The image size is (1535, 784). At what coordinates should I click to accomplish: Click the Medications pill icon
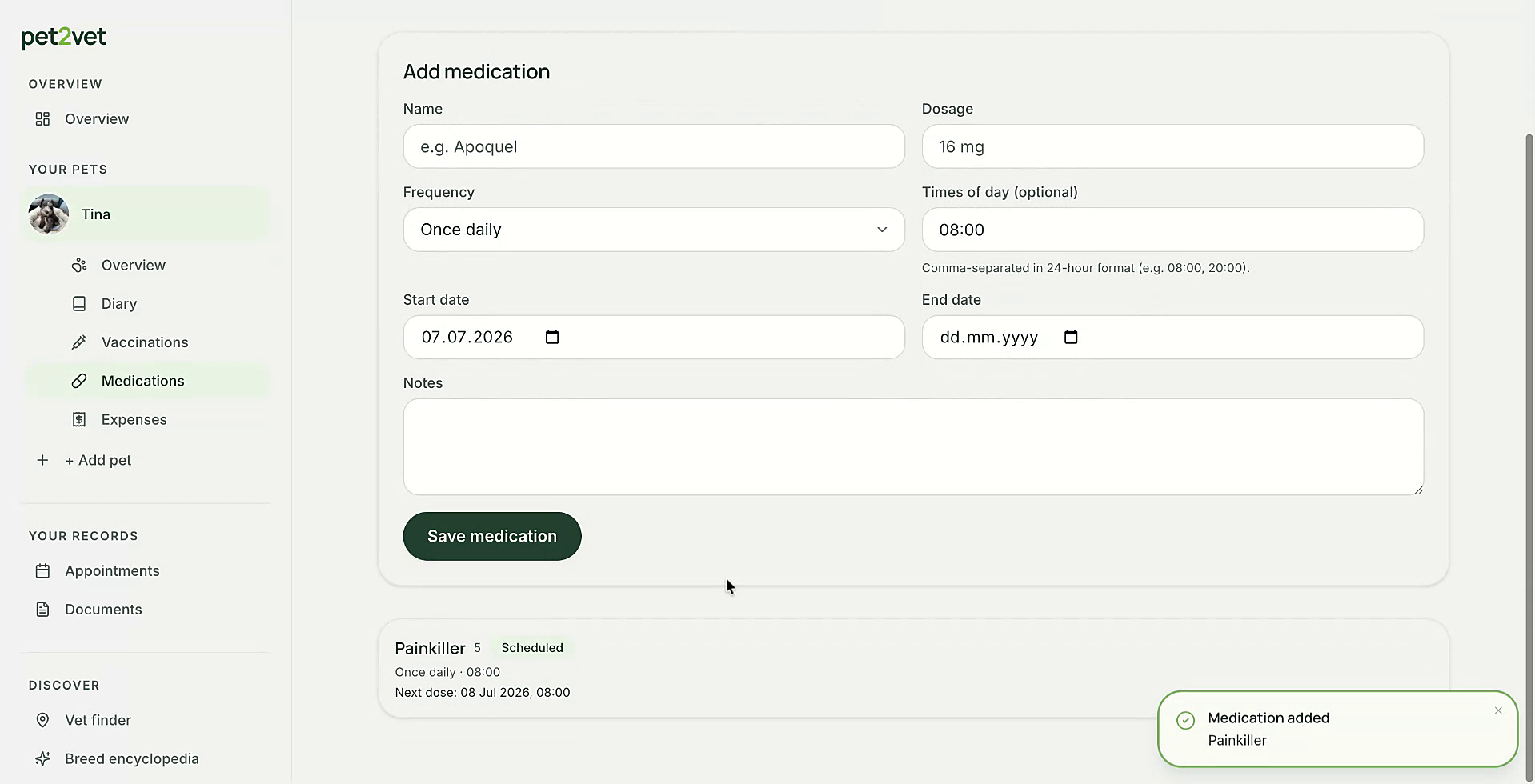(79, 381)
